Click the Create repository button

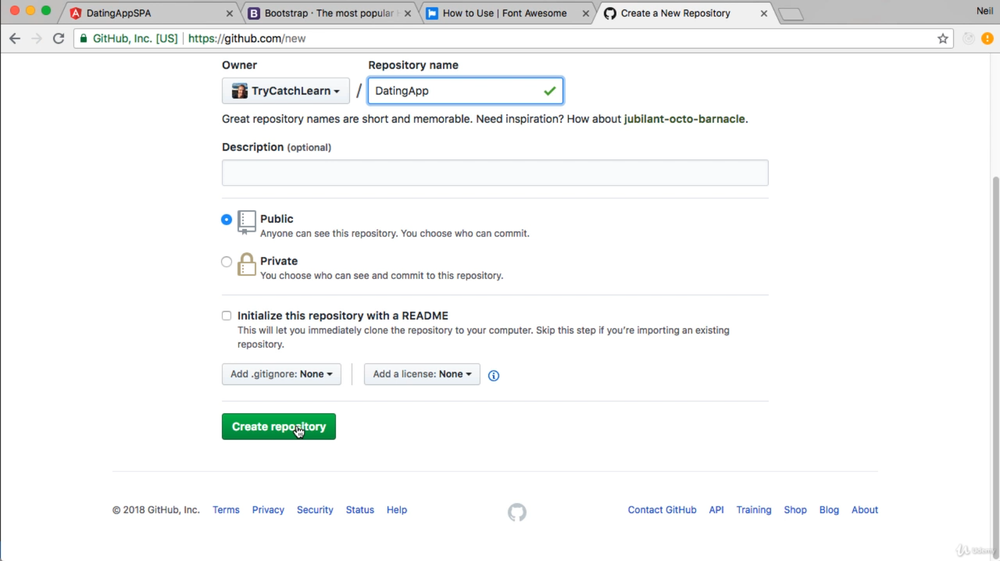click(279, 426)
